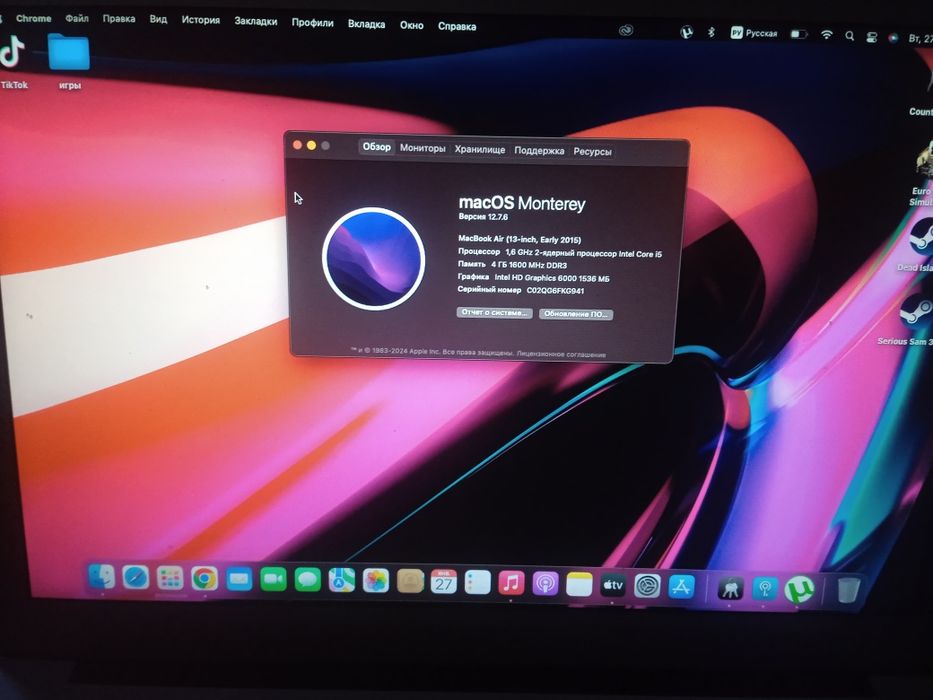The height and width of the screenshot is (700, 933).
Task: Select the Обзор tab
Action: coord(377,146)
